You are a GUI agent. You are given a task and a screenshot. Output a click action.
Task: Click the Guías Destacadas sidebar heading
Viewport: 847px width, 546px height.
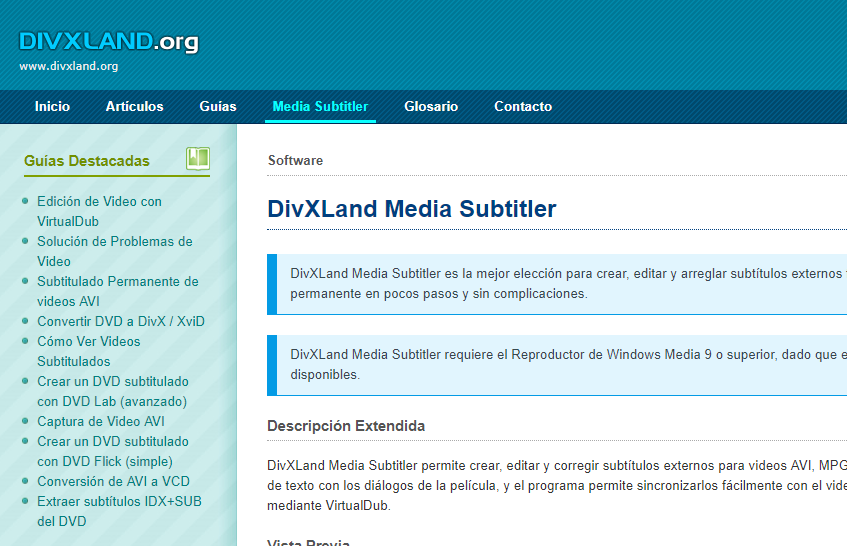pos(87,161)
